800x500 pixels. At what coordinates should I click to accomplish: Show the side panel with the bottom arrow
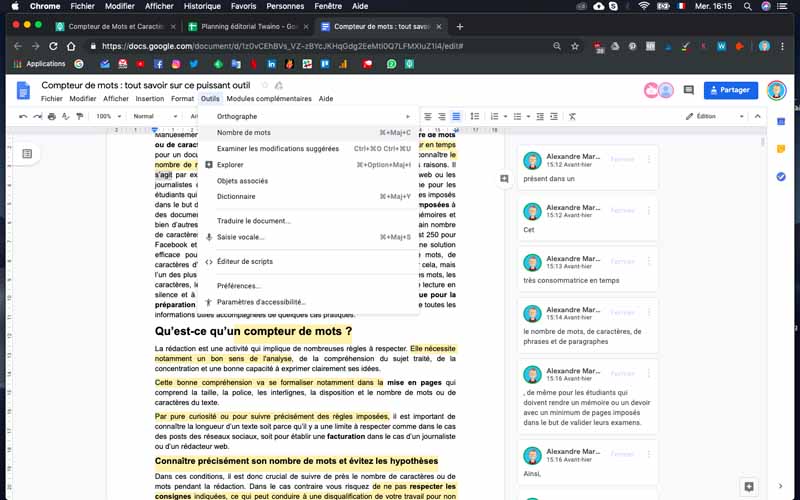click(781, 486)
